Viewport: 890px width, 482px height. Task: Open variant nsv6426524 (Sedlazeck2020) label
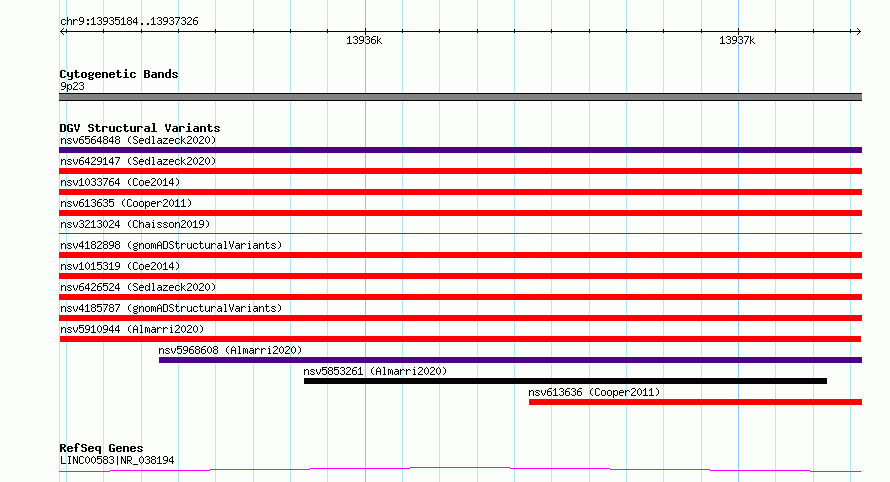(x=138, y=287)
